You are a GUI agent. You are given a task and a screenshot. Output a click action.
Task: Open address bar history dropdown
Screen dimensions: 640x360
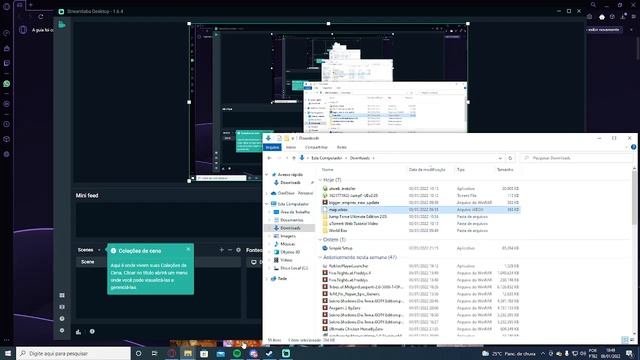(x=500, y=158)
